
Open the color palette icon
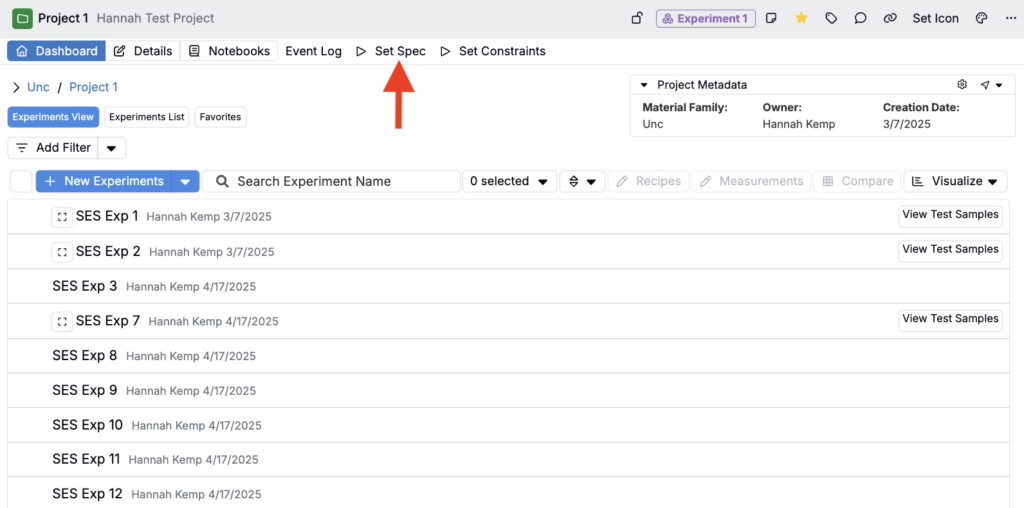pyautogui.click(x=981, y=18)
